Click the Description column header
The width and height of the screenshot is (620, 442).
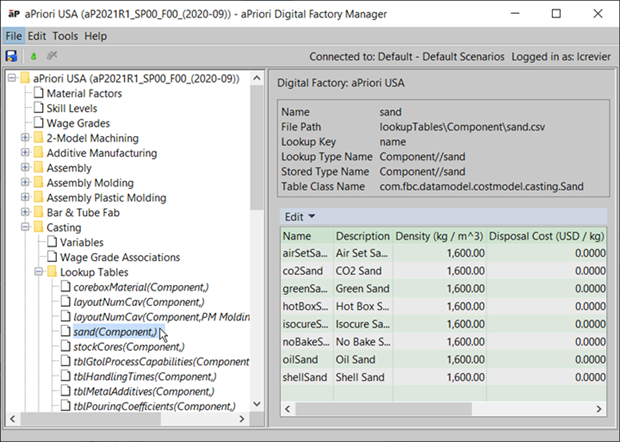click(x=363, y=236)
